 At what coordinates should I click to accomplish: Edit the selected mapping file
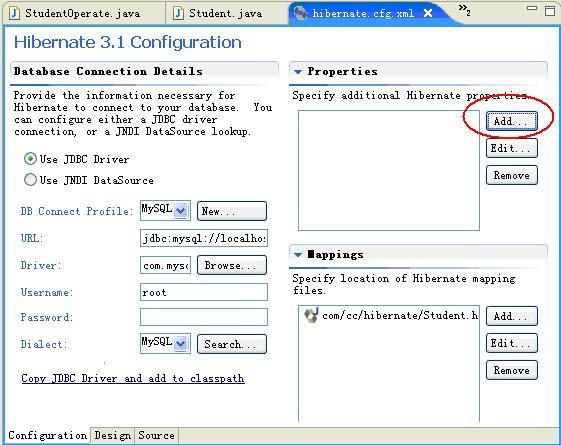[x=512, y=343]
